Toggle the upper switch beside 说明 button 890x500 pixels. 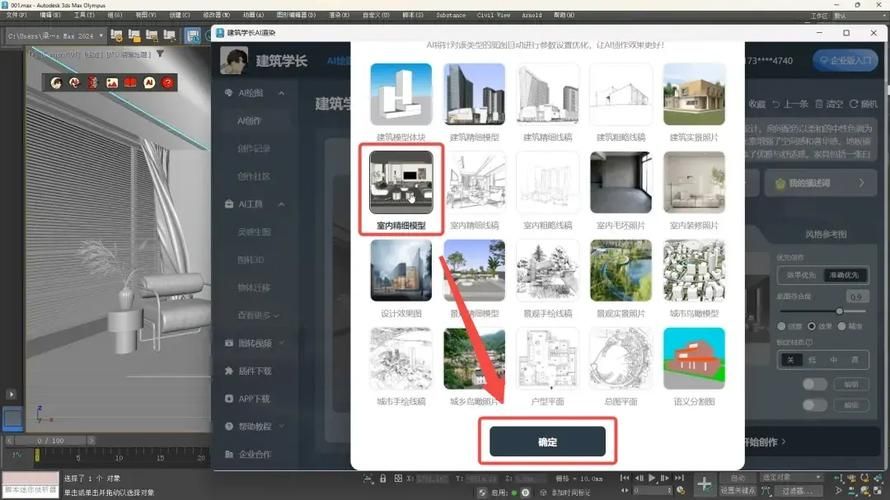click(815, 384)
